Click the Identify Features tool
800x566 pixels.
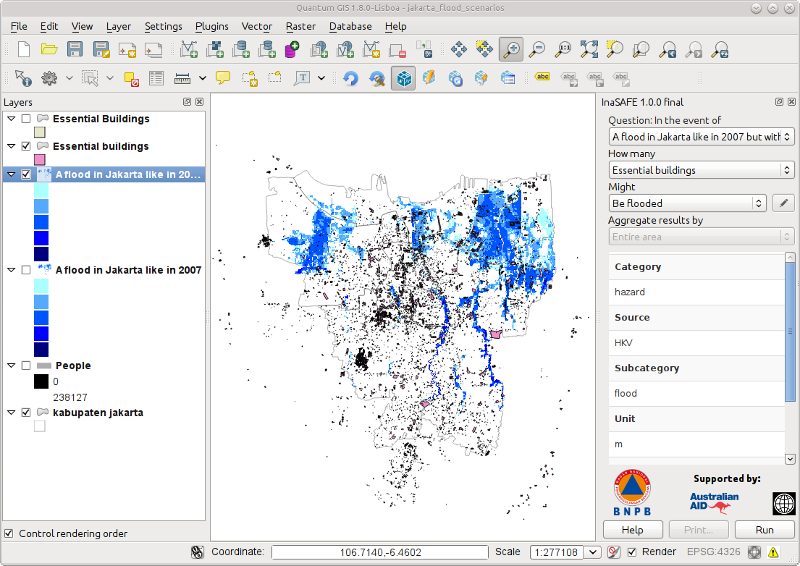(x=23, y=78)
